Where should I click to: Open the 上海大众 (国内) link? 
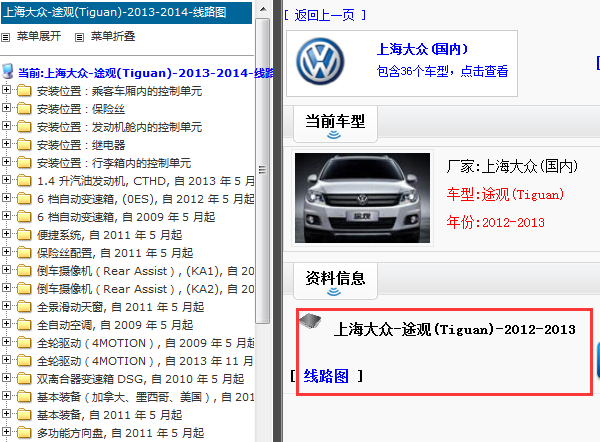(422, 49)
